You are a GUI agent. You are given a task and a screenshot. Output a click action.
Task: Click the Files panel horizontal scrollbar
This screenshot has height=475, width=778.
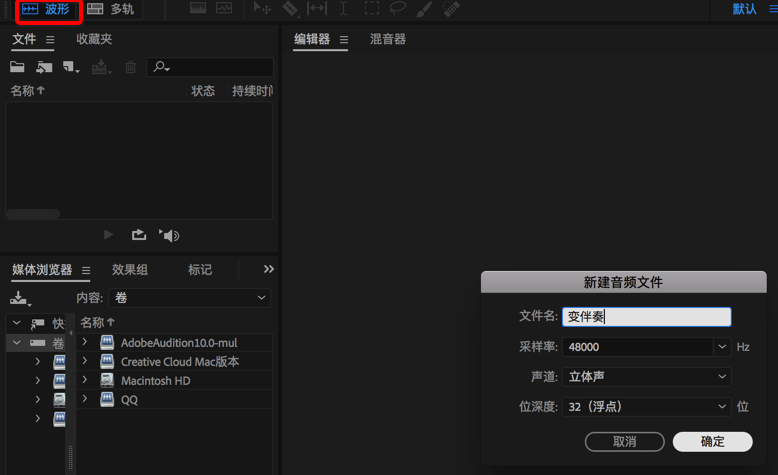pos(33,214)
